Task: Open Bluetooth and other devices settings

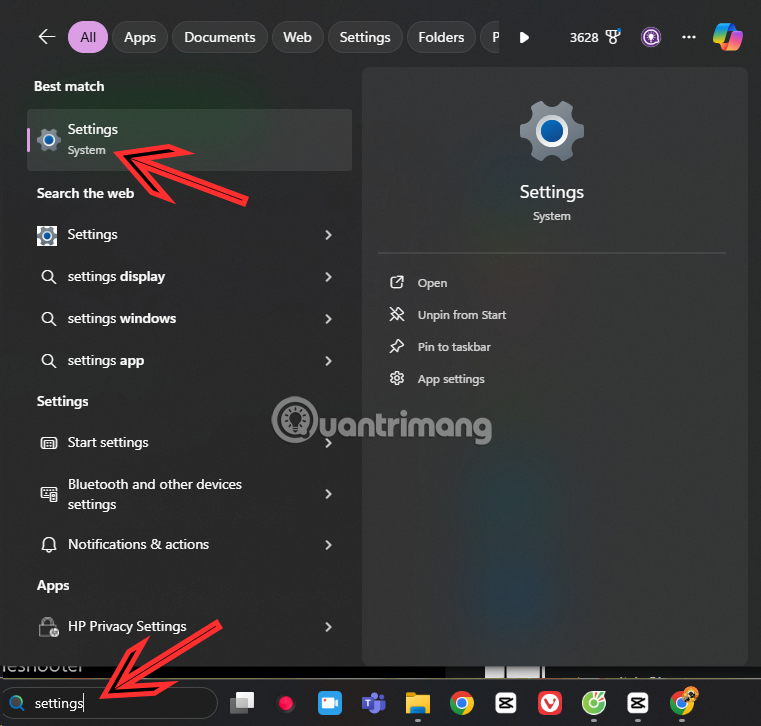Action: [x=155, y=494]
